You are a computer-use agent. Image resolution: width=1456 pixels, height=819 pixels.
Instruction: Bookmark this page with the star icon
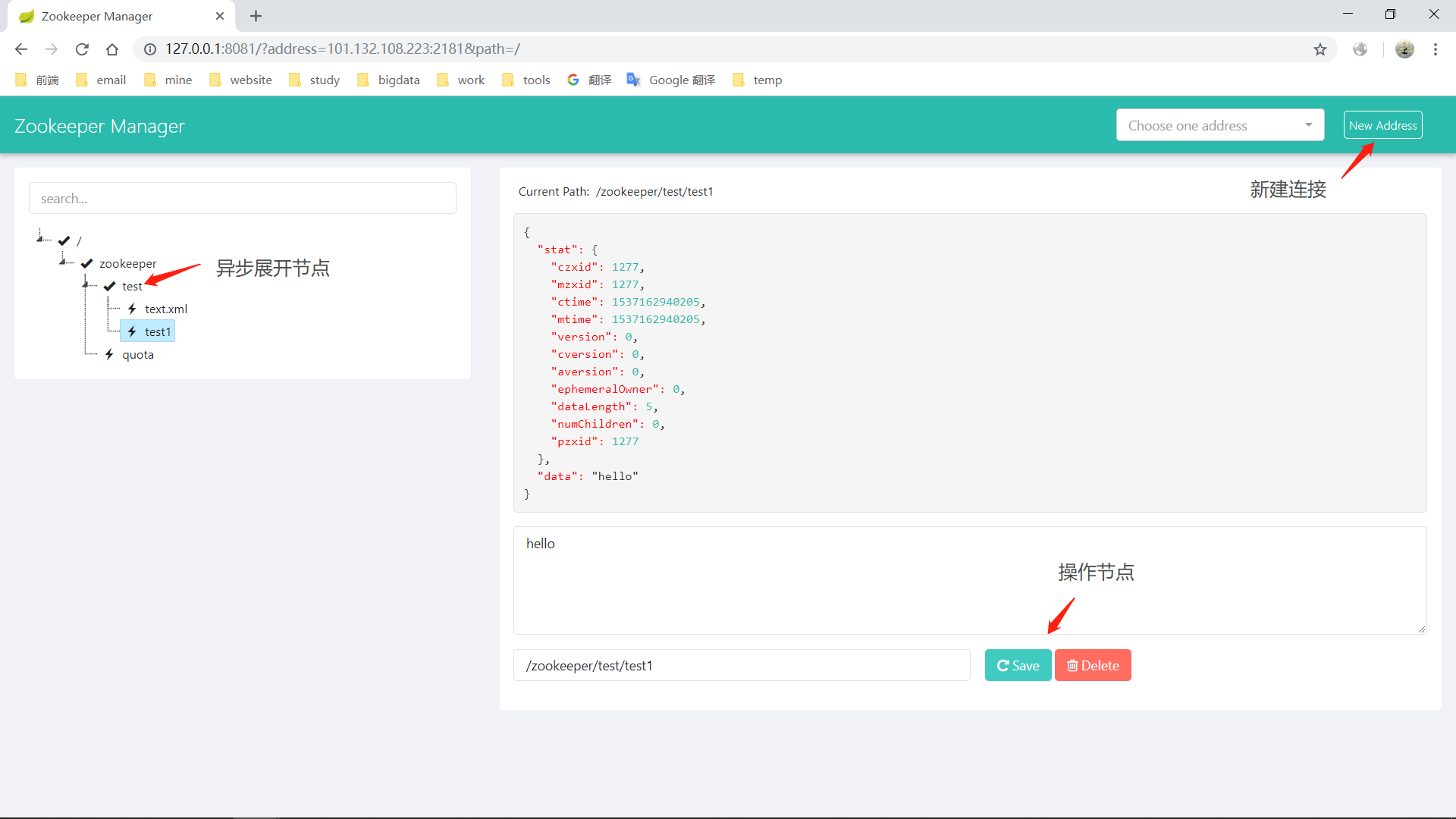(1320, 49)
